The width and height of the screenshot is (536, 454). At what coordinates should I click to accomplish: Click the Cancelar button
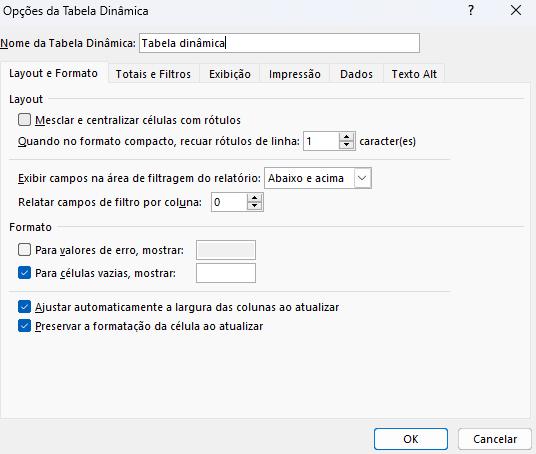pos(495,439)
